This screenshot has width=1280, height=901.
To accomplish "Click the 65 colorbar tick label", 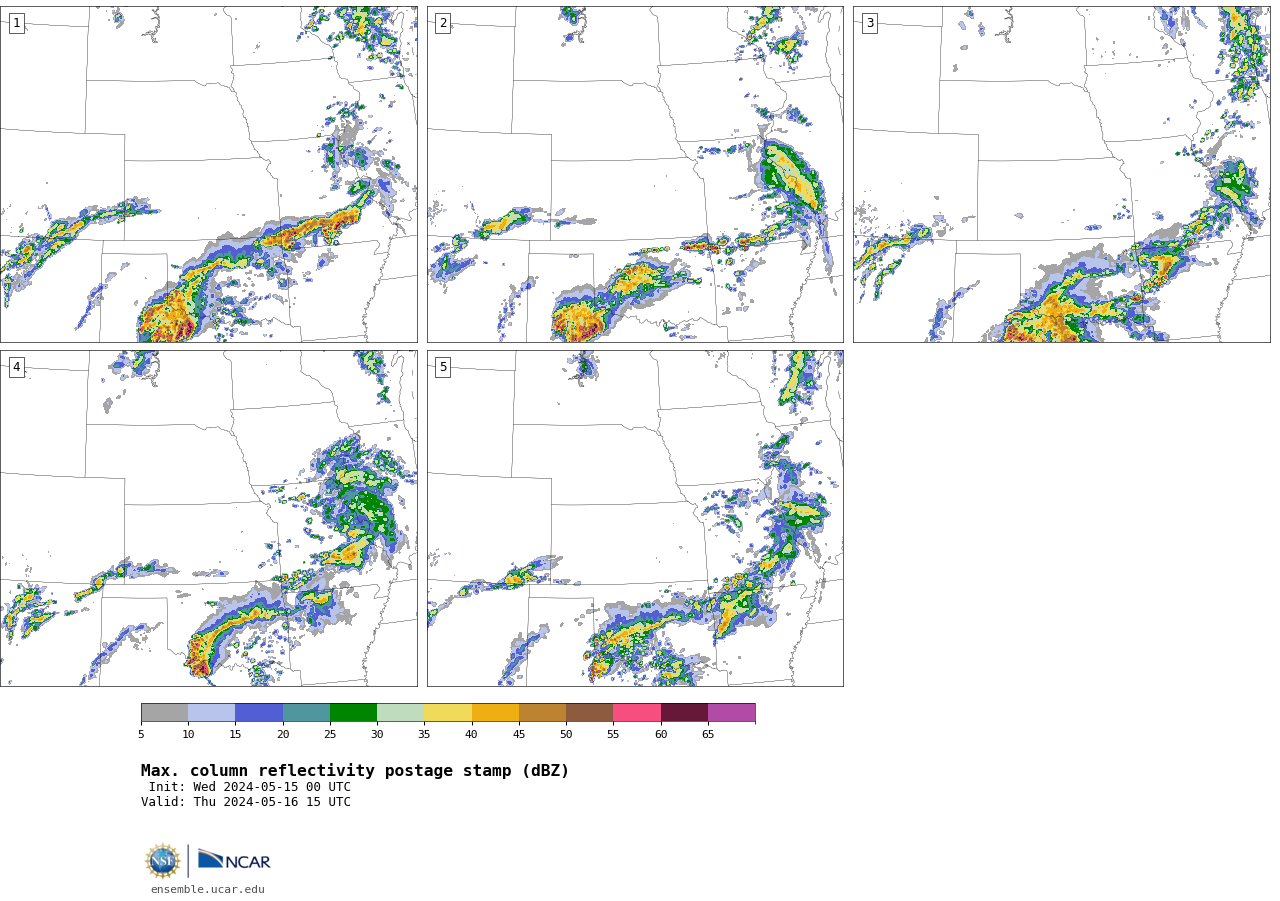I will [x=708, y=735].
